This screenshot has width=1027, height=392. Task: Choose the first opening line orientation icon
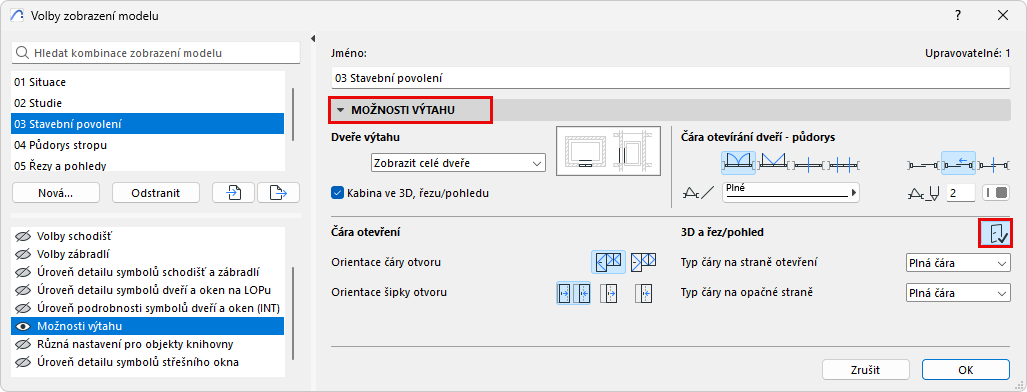(x=608, y=262)
